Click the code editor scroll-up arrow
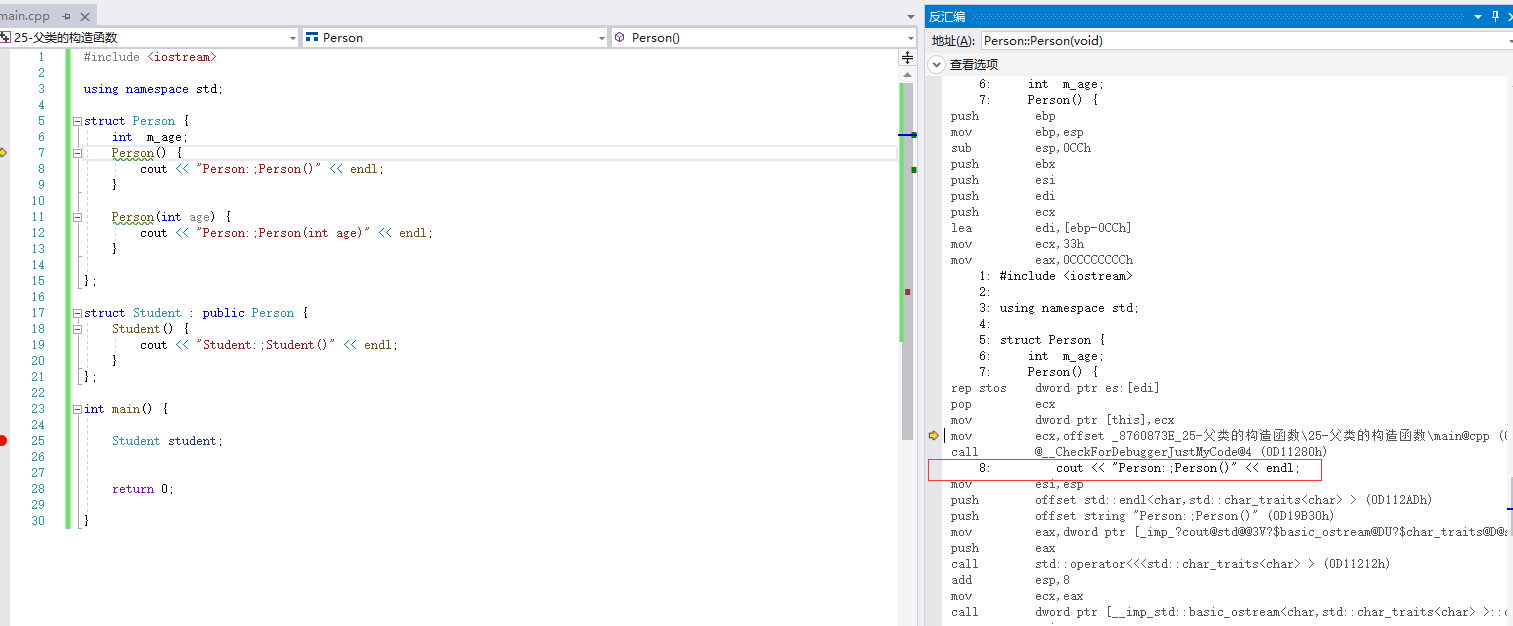Screen dimensions: 1513x626 point(908,74)
